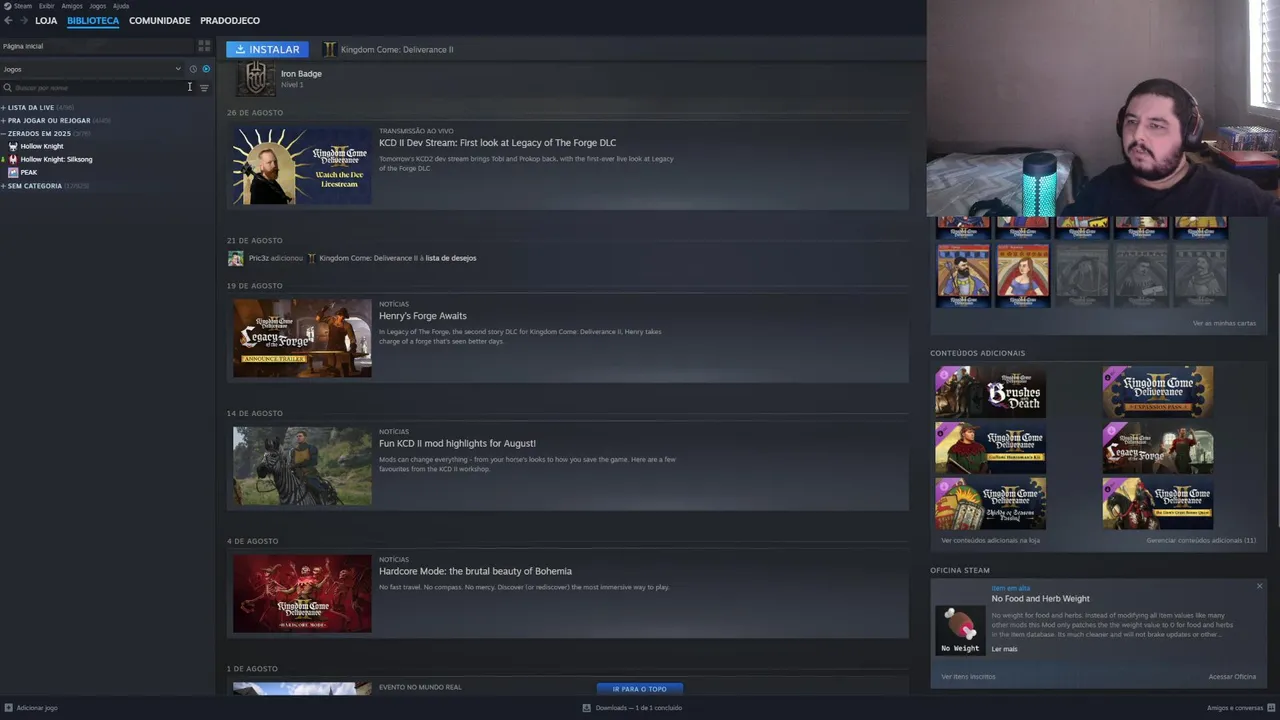
Task: Go back with the left arrow
Action: pyautogui.click(x=8, y=20)
